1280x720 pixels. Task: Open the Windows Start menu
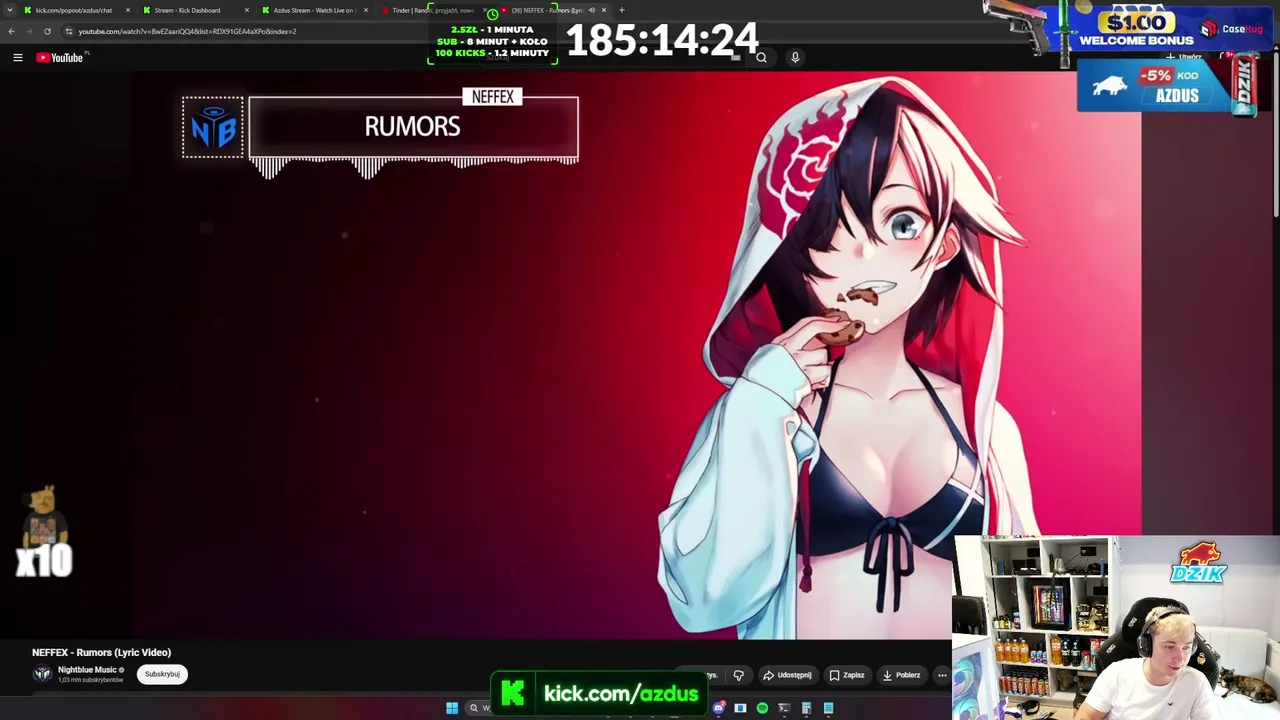pos(452,708)
